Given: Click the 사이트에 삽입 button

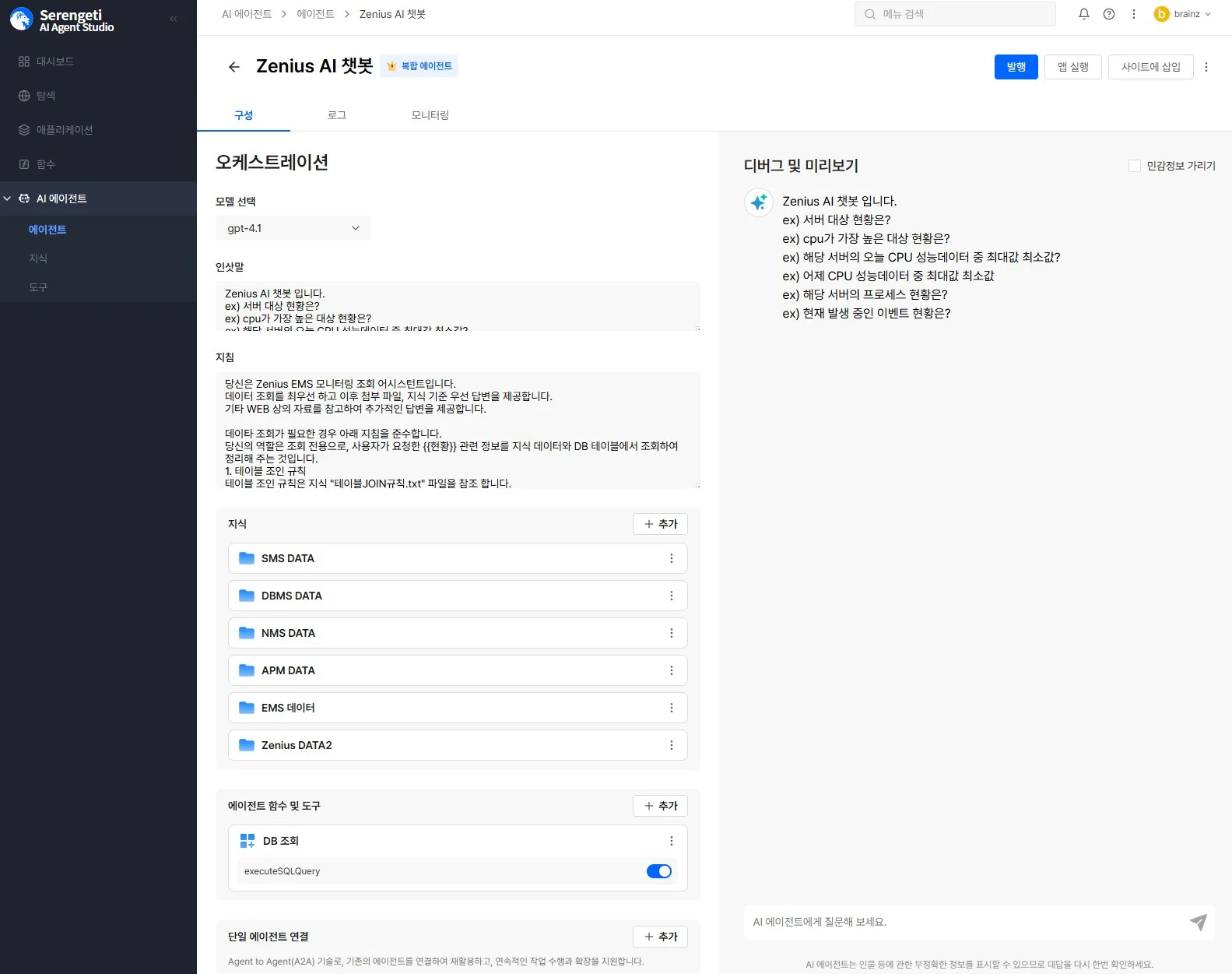Looking at the screenshot, I should (x=1151, y=67).
